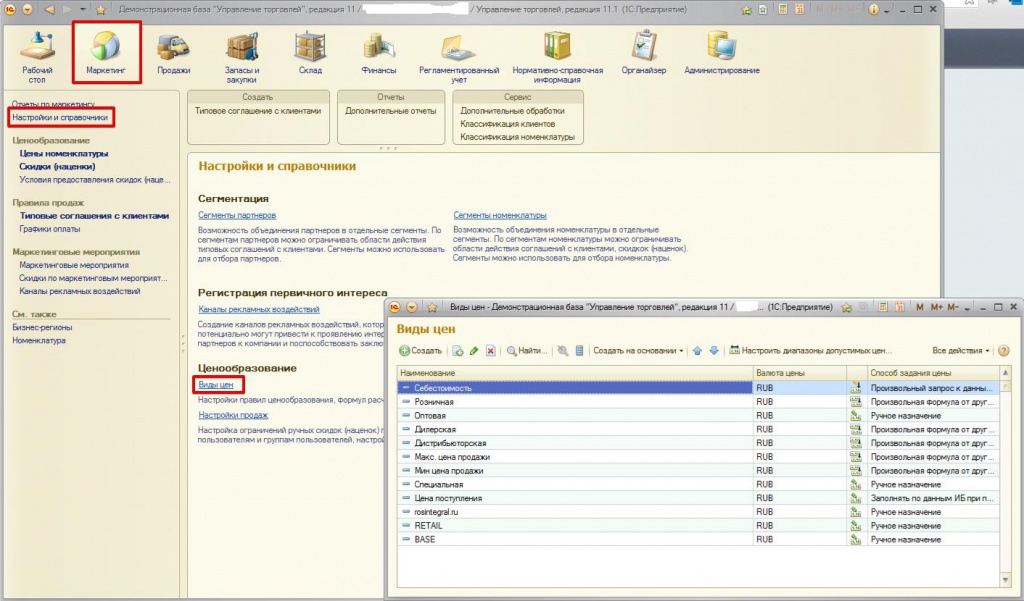Open Классификация номенклатуры under Сервис
The image size is (1024, 601).
click(x=517, y=137)
